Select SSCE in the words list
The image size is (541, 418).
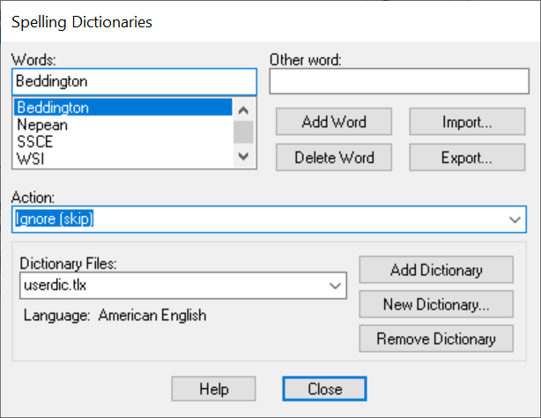[x=123, y=142]
